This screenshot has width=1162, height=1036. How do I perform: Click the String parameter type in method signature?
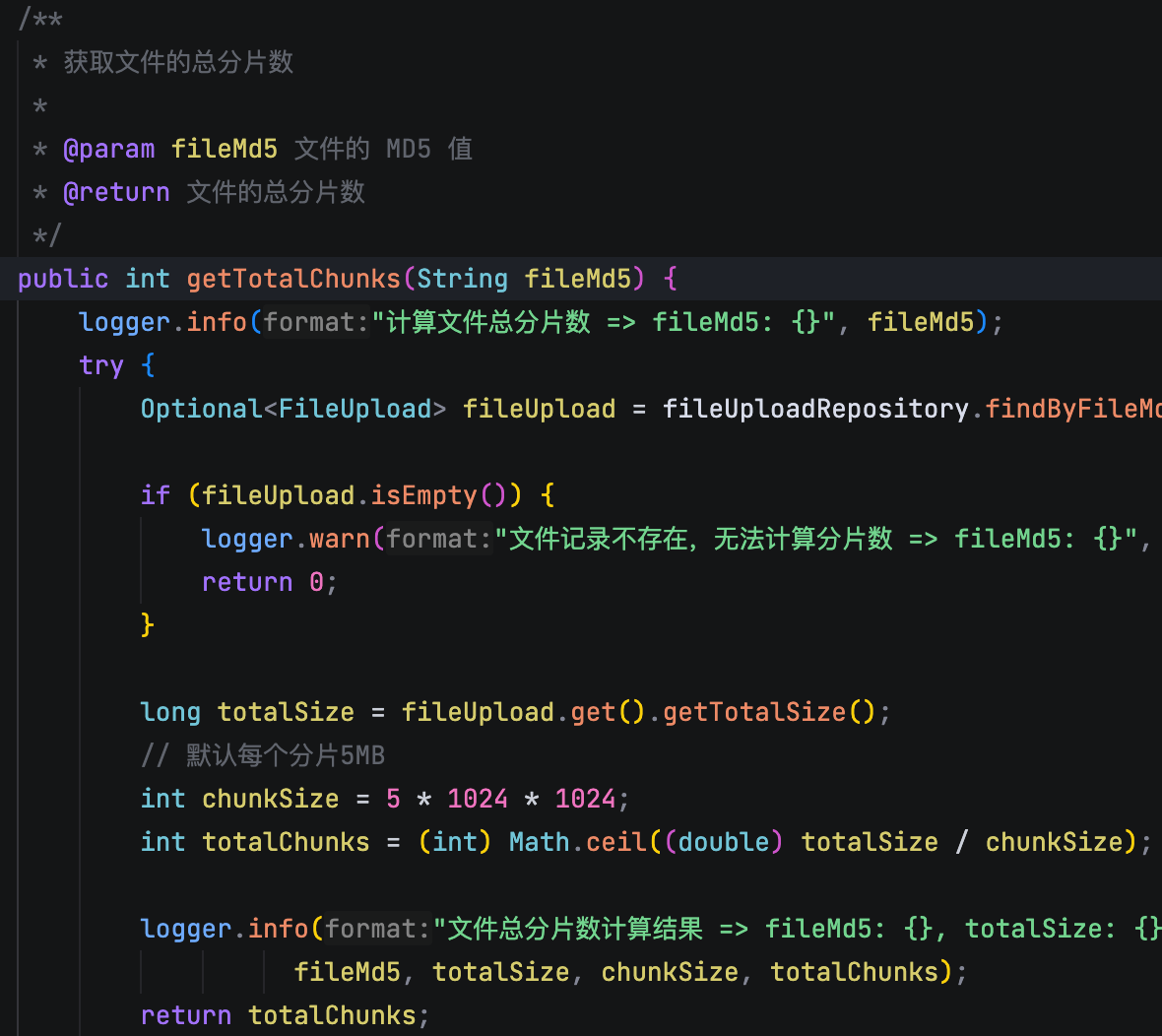(x=462, y=279)
